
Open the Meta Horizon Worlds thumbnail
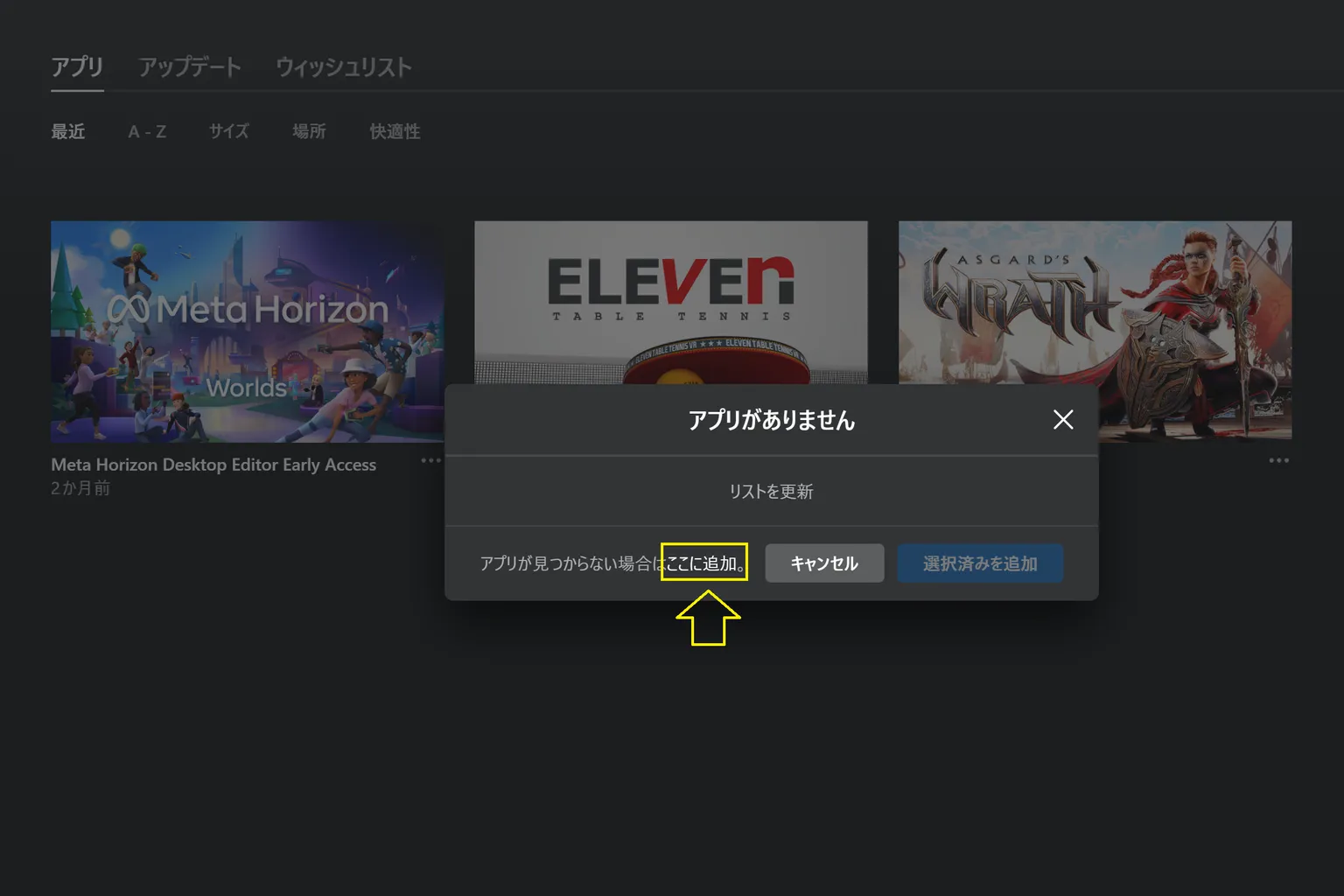point(247,332)
